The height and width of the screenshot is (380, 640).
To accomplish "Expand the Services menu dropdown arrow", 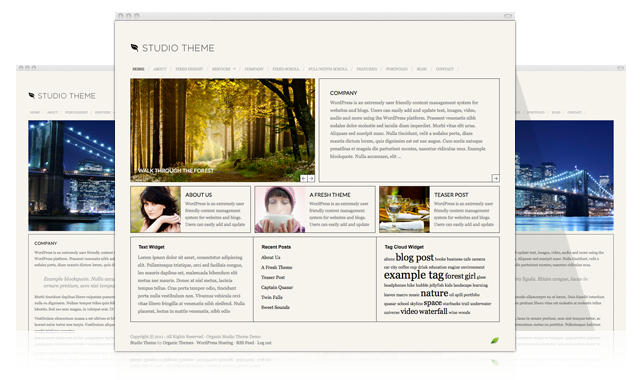I will click(x=234, y=69).
